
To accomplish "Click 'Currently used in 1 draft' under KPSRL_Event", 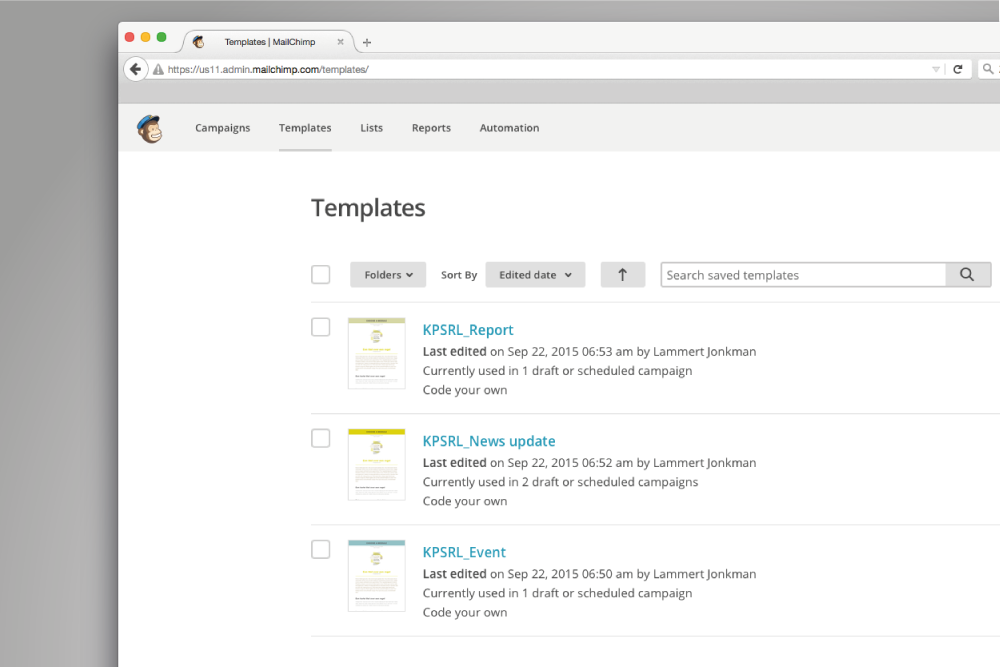I will (x=557, y=593).
